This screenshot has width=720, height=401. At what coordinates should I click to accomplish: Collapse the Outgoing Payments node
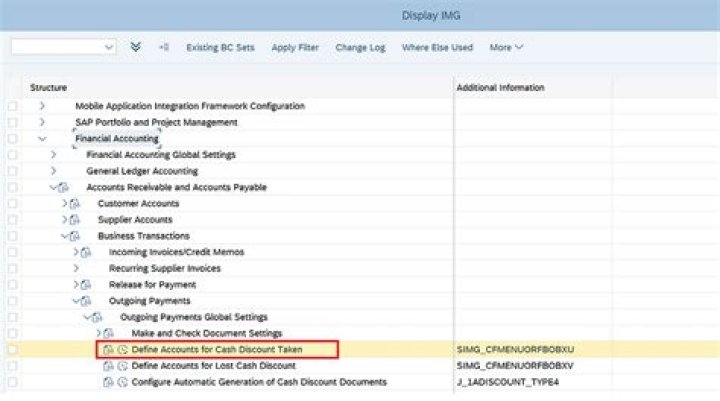[76, 301]
